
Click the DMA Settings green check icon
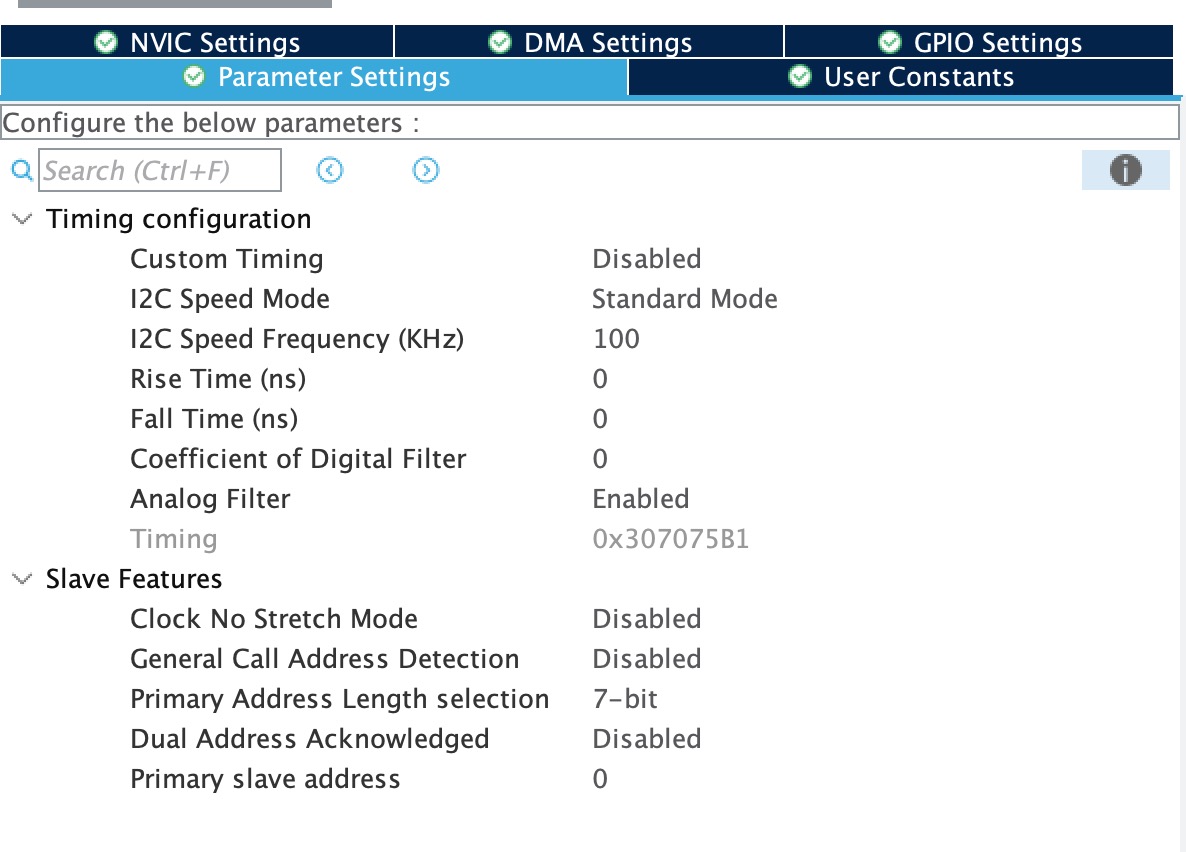click(x=500, y=42)
